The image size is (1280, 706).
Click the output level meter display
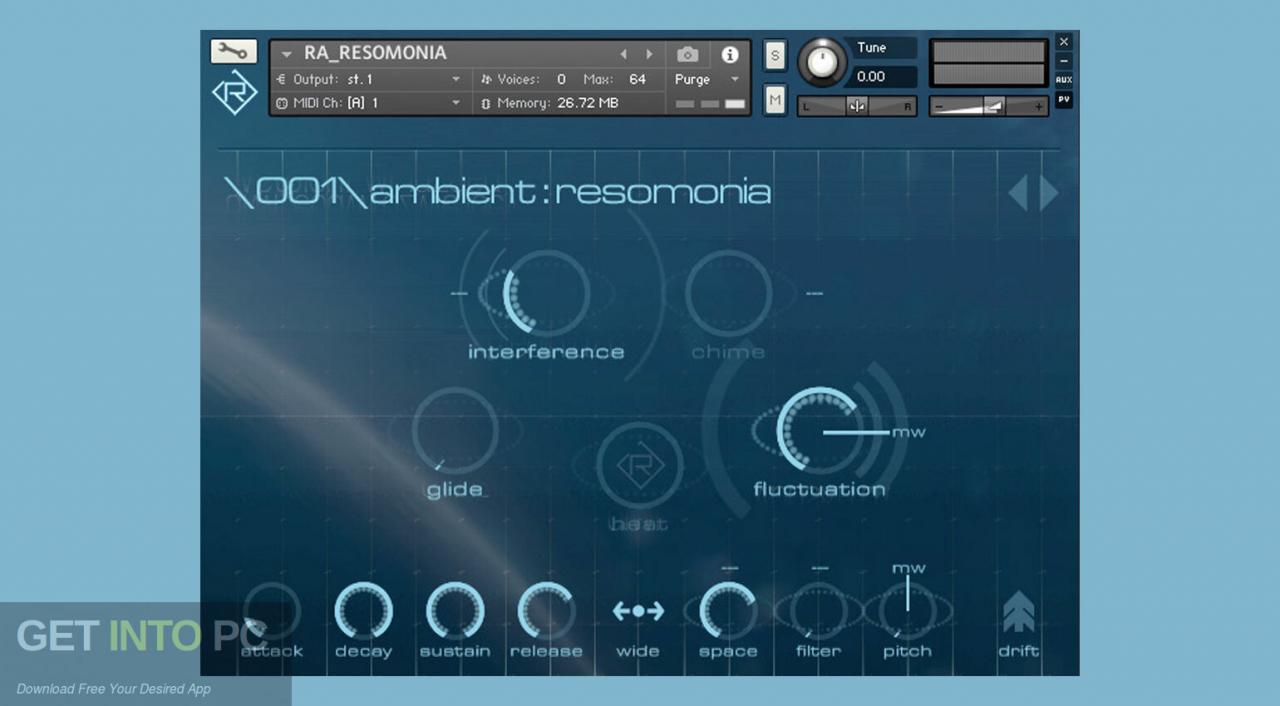coord(989,63)
